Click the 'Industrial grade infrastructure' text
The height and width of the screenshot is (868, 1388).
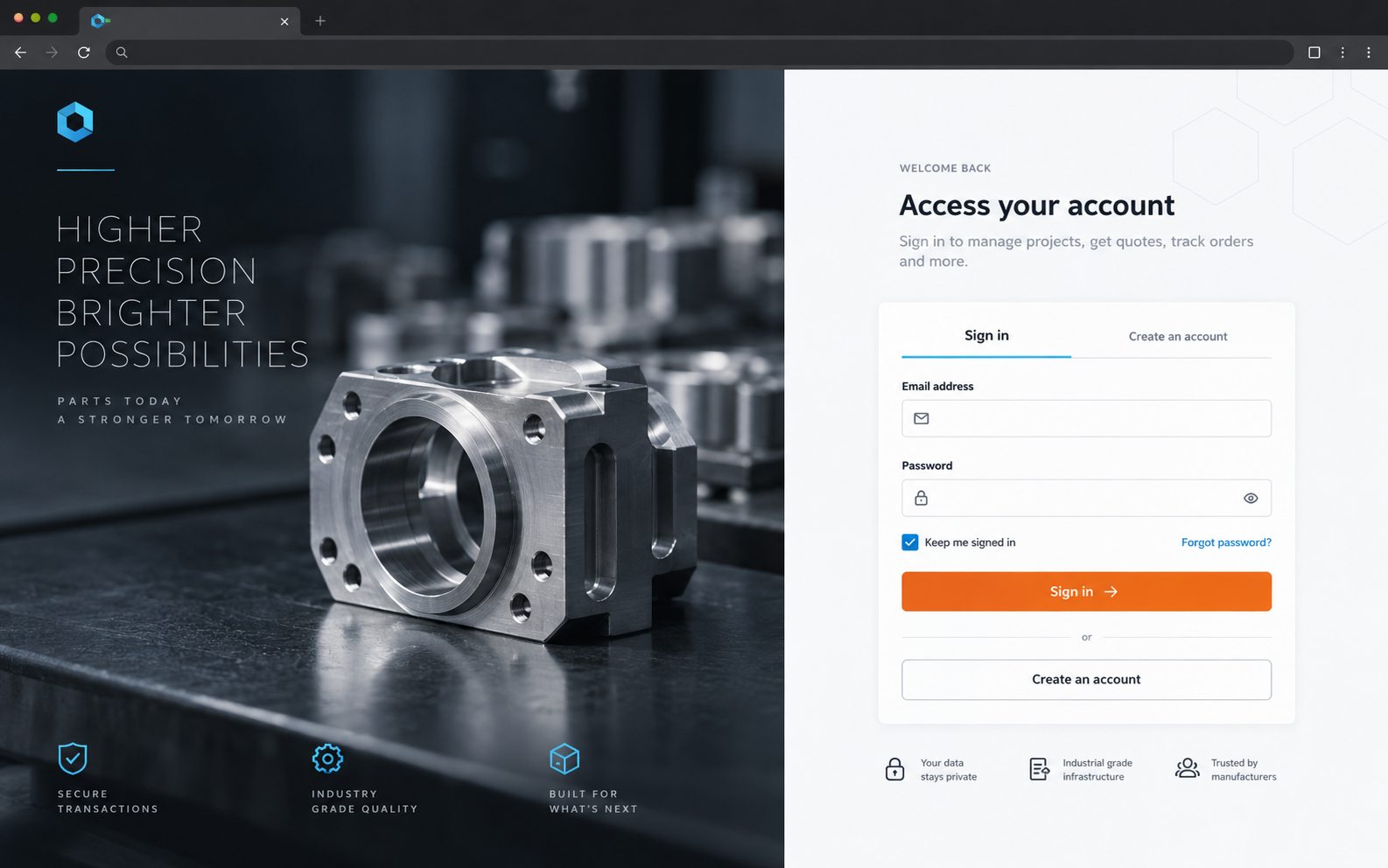[x=1097, y=770]
